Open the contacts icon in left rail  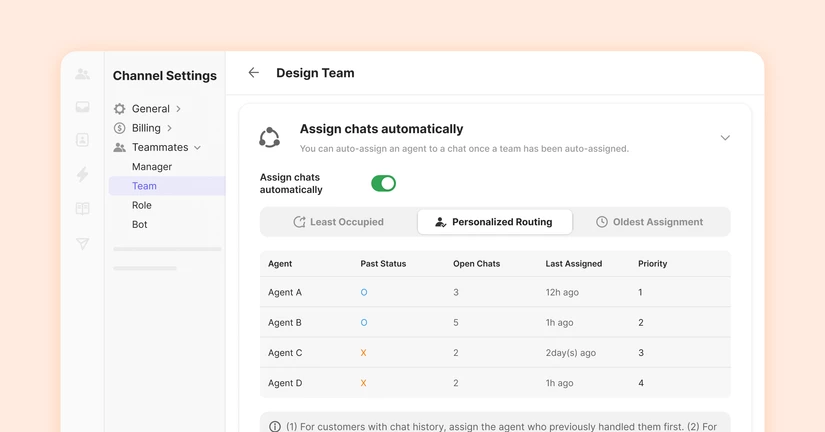click(83, 140)
